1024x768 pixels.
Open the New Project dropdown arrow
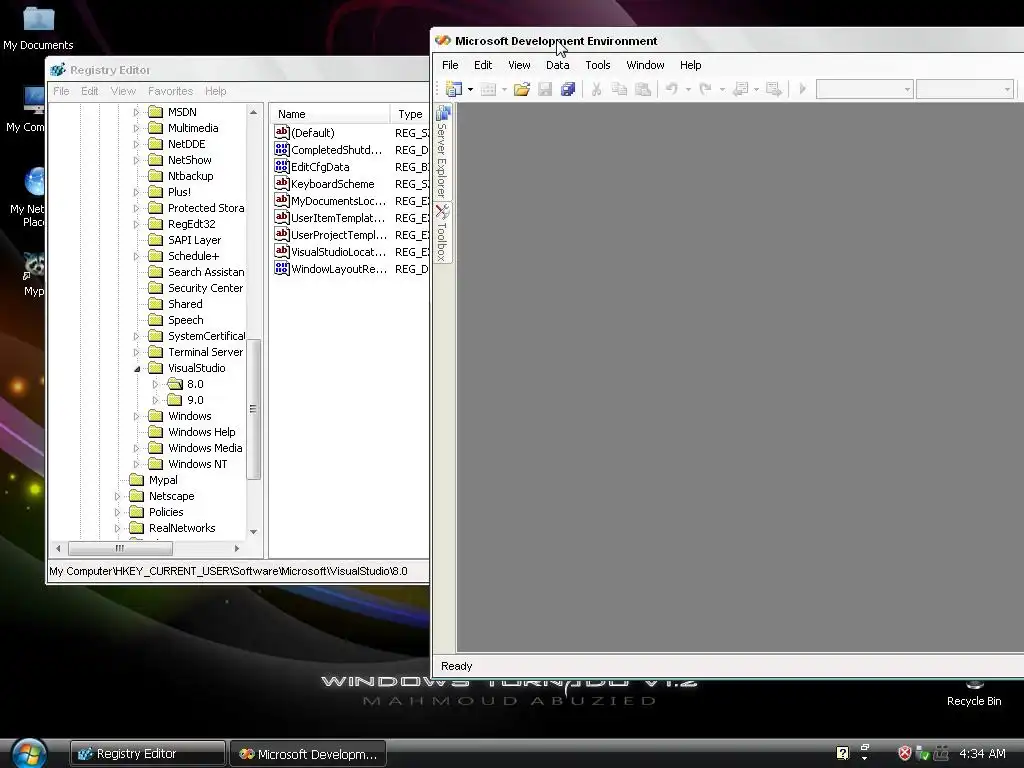(x=470, y=89)
